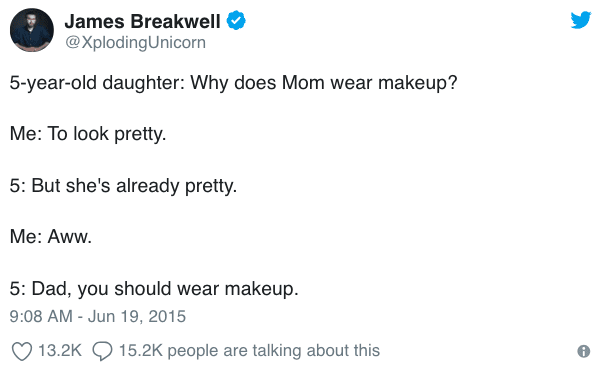Click the James Breakwell display name

click(142, 21)
